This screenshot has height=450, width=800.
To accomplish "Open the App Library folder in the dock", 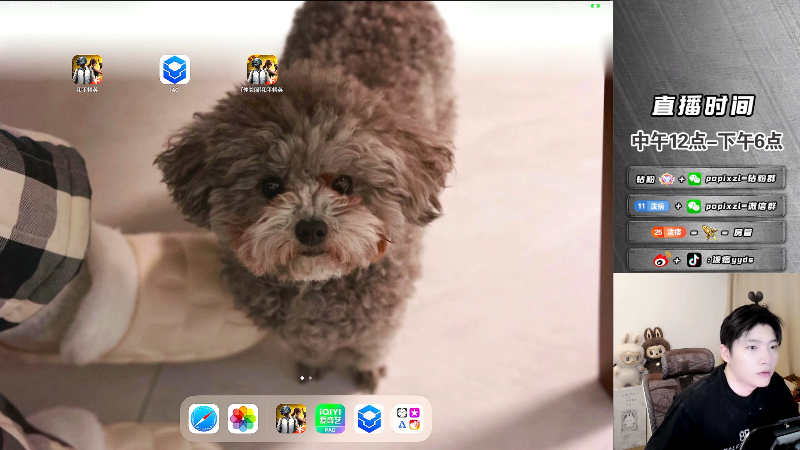I will [x=408, y=419].
